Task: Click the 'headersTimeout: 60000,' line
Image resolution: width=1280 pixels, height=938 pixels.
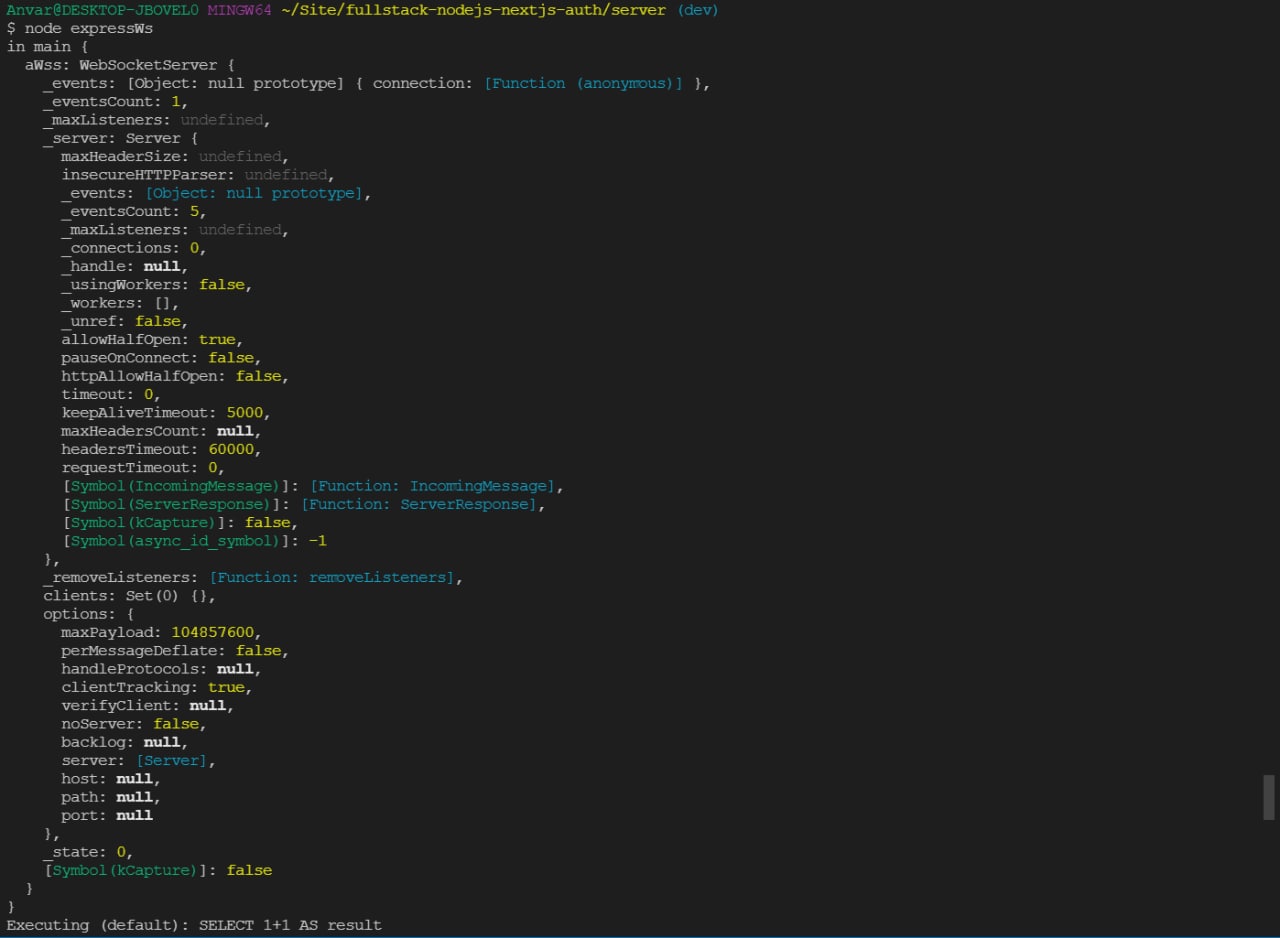Action: tap(162, 449)
